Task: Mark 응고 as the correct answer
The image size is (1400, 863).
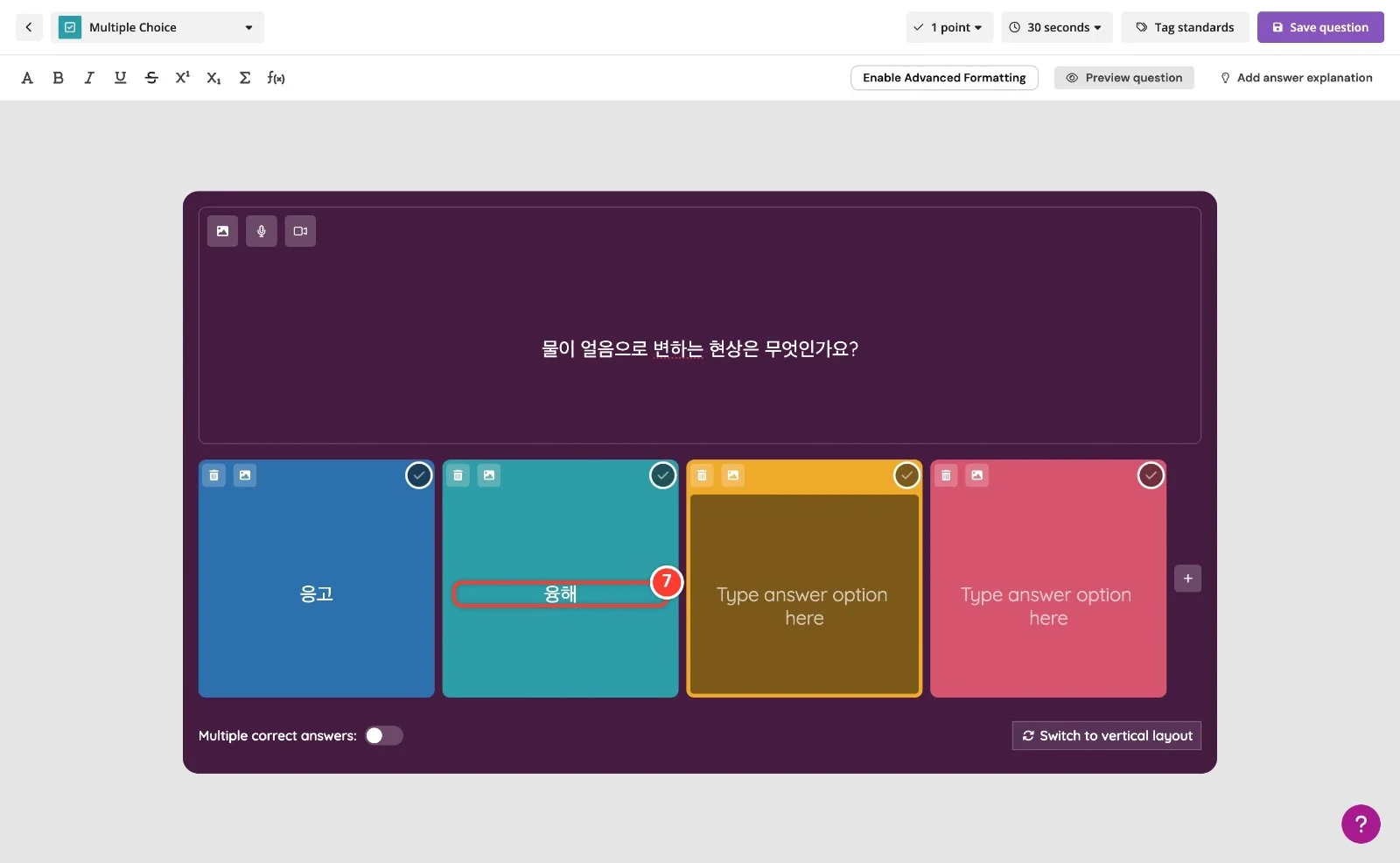Action: (x=419, y=475)
